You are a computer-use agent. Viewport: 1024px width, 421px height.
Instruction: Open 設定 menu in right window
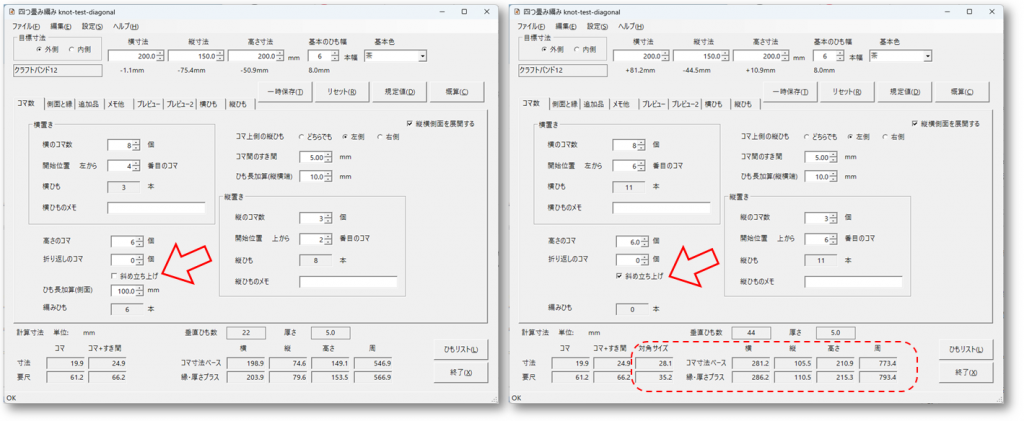(x=598, y=26)
